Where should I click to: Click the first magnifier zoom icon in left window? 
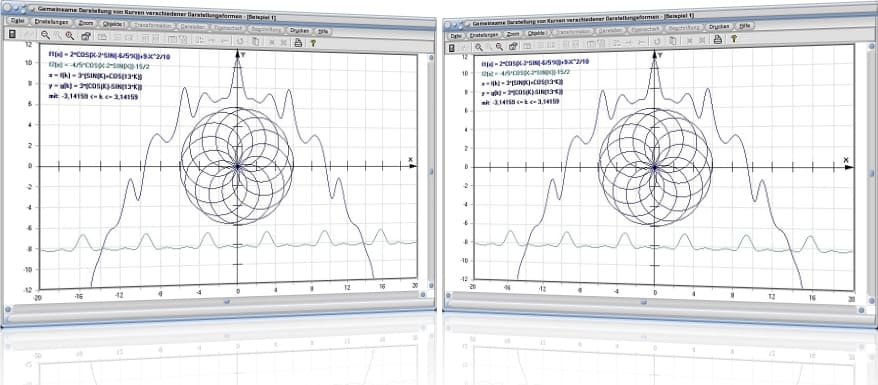click(45, 35)
